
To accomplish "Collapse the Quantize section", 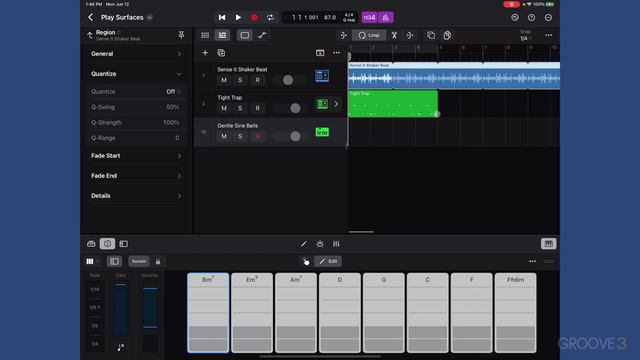I will pos(136,74).
